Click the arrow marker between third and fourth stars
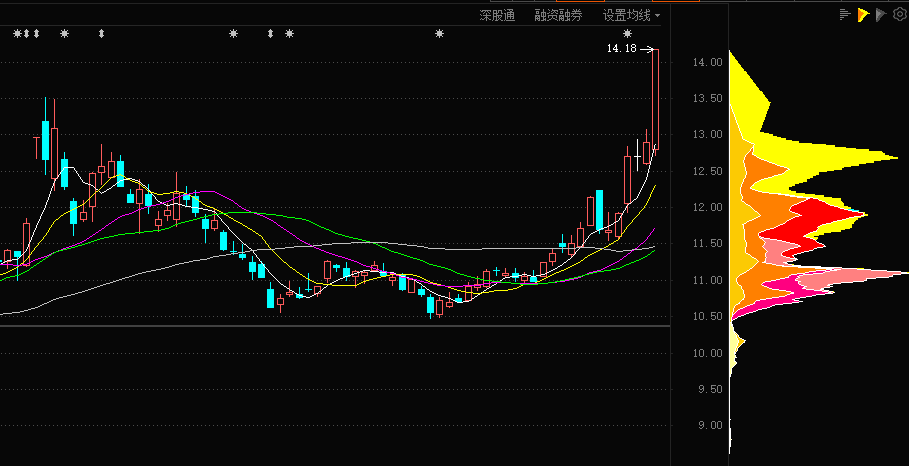 (x=270, y=34)
